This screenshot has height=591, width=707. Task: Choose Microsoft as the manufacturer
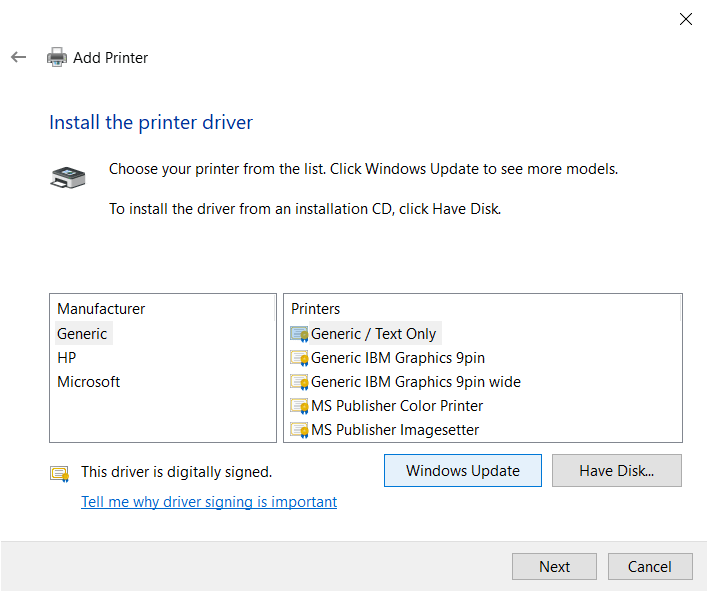(88, 382)
